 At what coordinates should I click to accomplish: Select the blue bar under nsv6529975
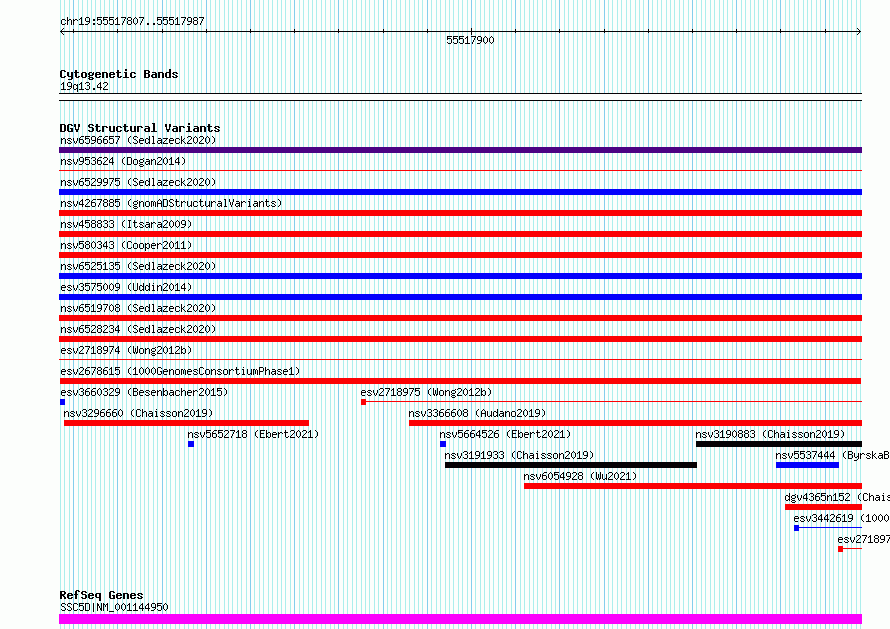[460, 192]
